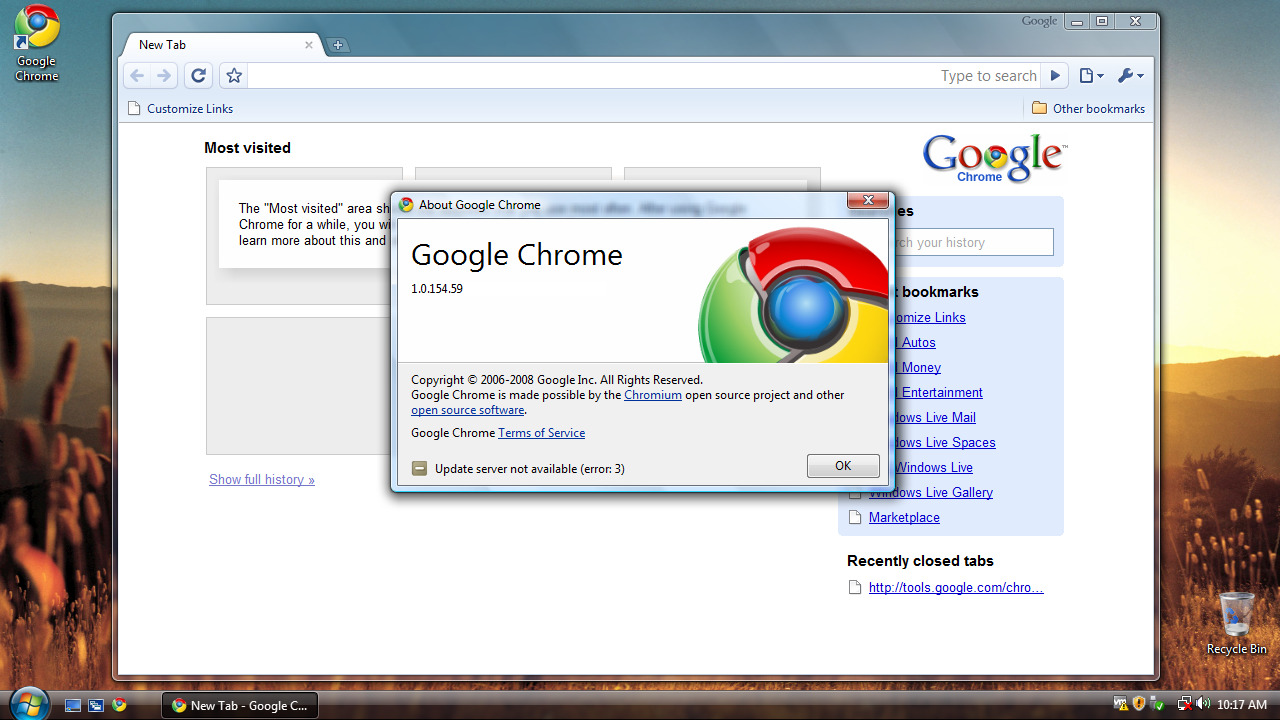Viewport: 1280px width, 720px height.
Task: Close the New Tab tab
Action: 309,45
